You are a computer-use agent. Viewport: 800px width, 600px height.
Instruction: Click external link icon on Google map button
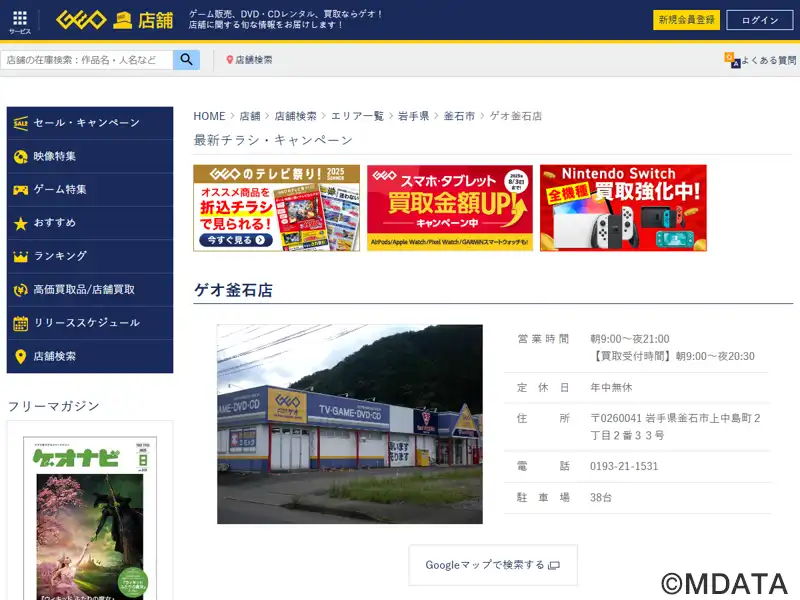pos(554,565)
